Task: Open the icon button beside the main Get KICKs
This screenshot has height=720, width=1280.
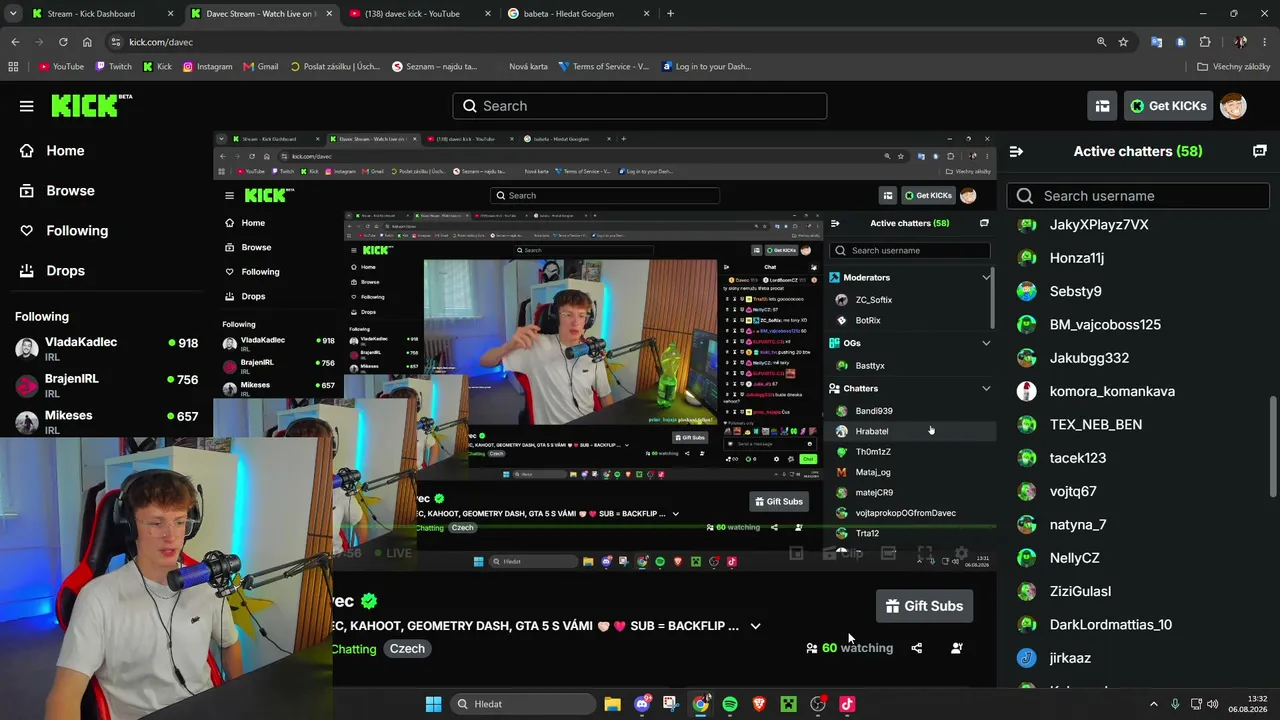Action: tap(1102, 106)
